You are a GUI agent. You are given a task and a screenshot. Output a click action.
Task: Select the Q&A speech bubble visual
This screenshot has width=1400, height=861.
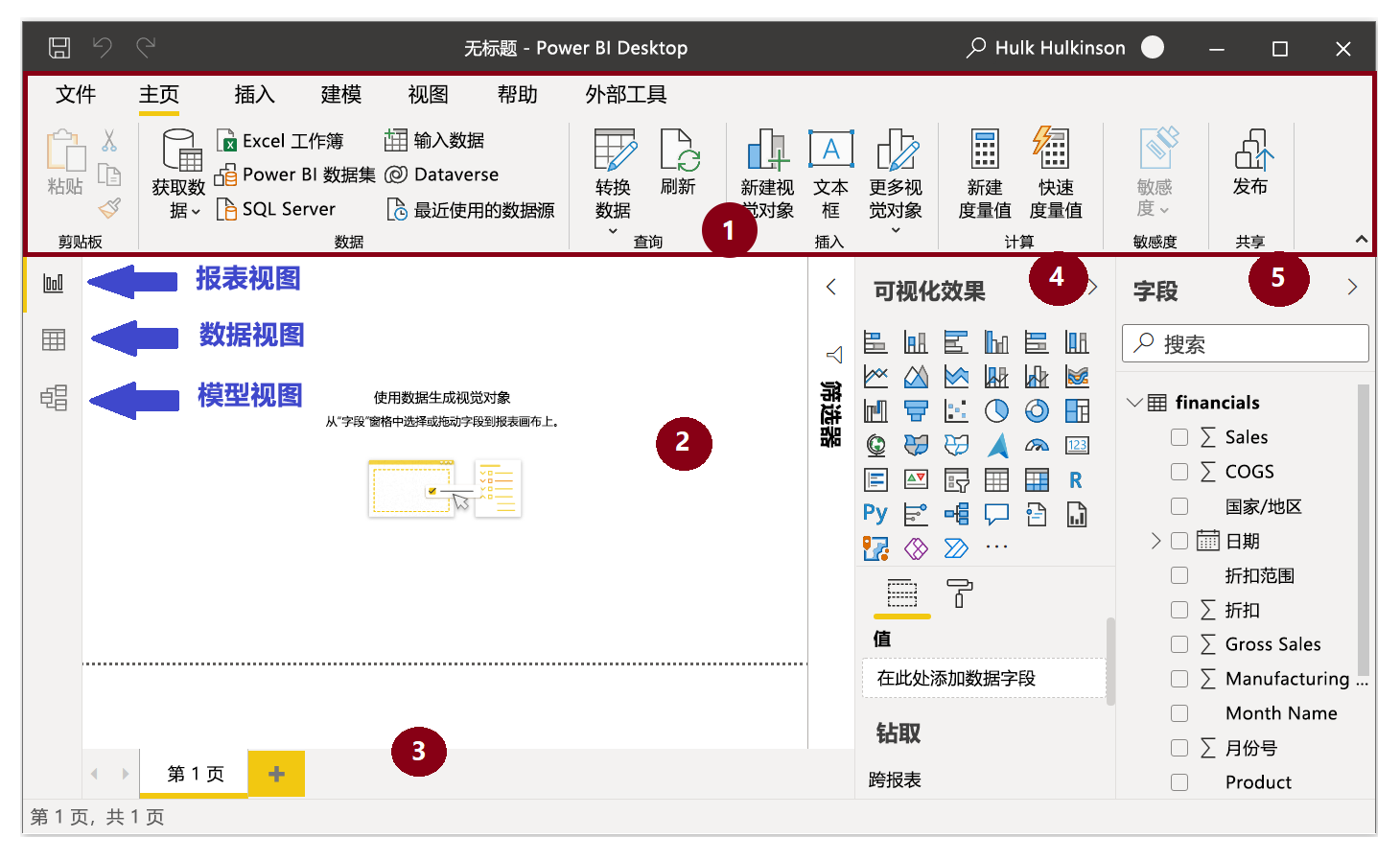tap(996, 514)
